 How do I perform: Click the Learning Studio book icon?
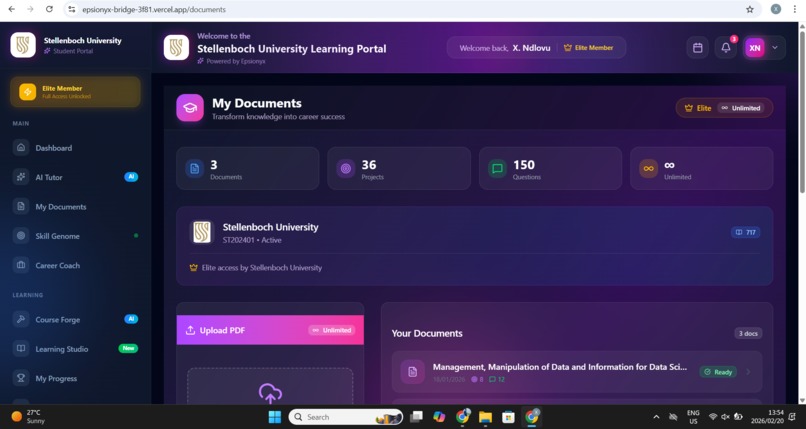click(21, 348)
